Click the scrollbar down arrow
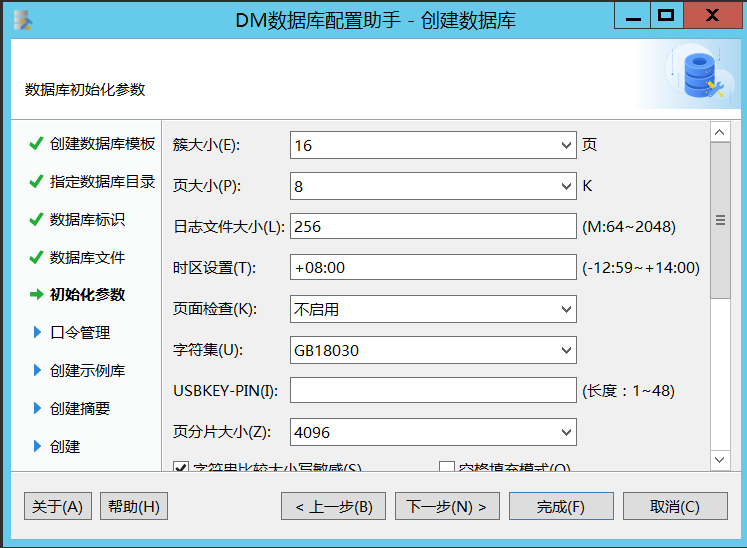The height and width of the screenshot is (548, 747). [720, 460]
